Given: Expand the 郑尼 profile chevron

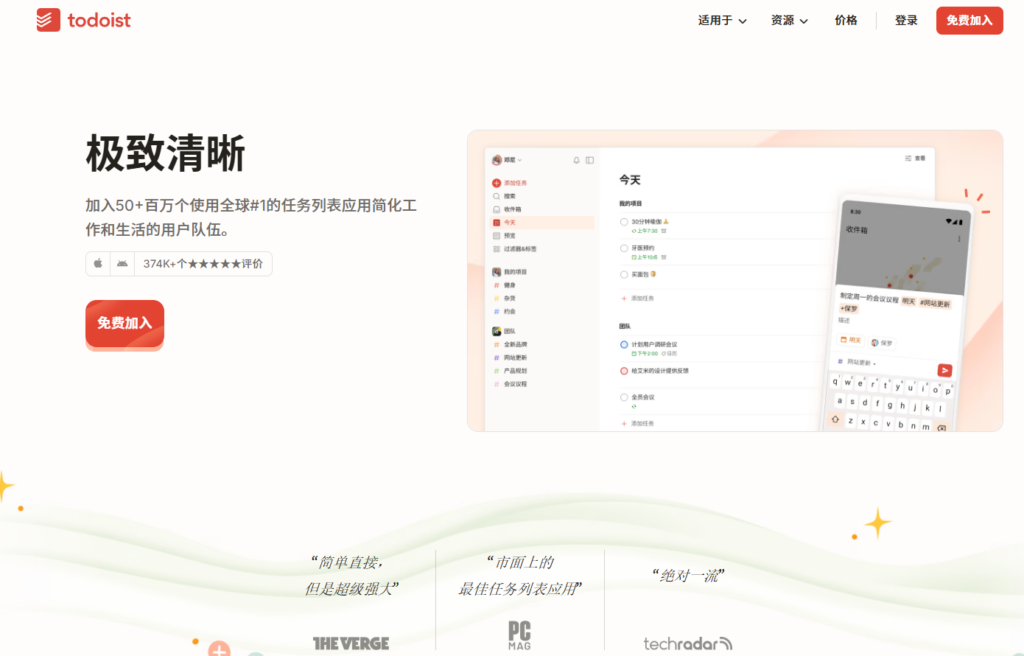Looking at the screenshot, I should coord(519,160).
